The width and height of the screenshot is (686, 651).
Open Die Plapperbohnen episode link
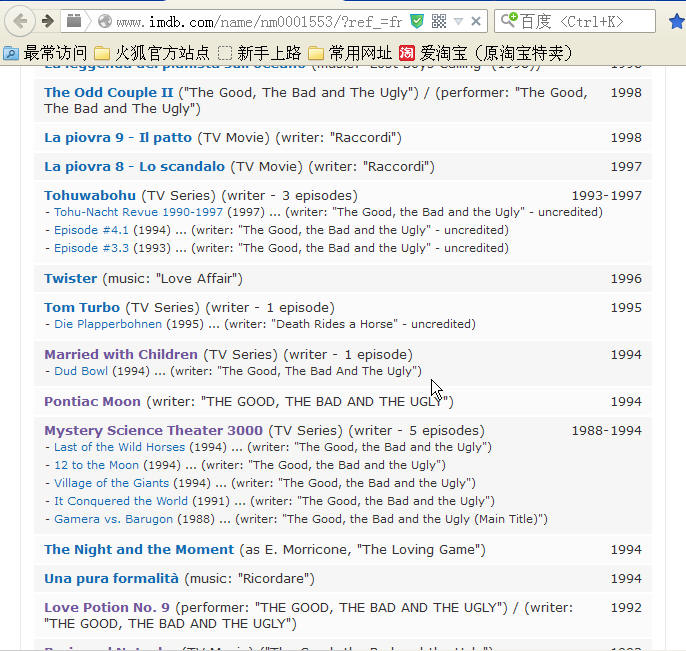point(108,324)
